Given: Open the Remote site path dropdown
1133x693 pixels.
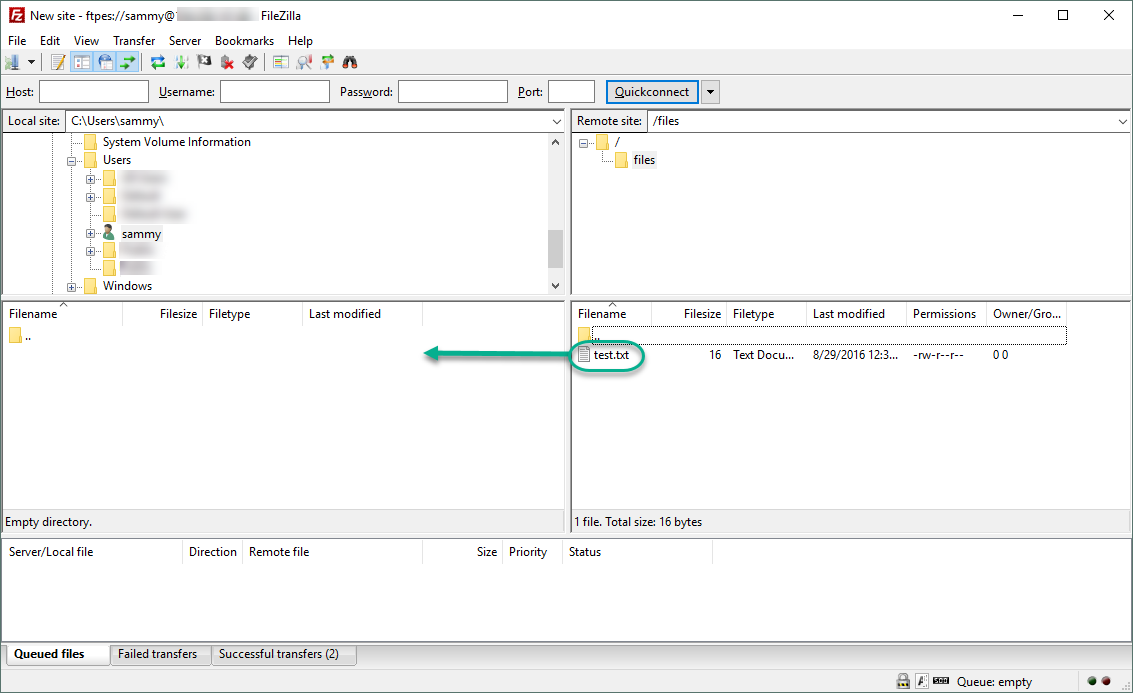Looking at the screenshot, I should pyautogui.click(x=1122, y=121).
